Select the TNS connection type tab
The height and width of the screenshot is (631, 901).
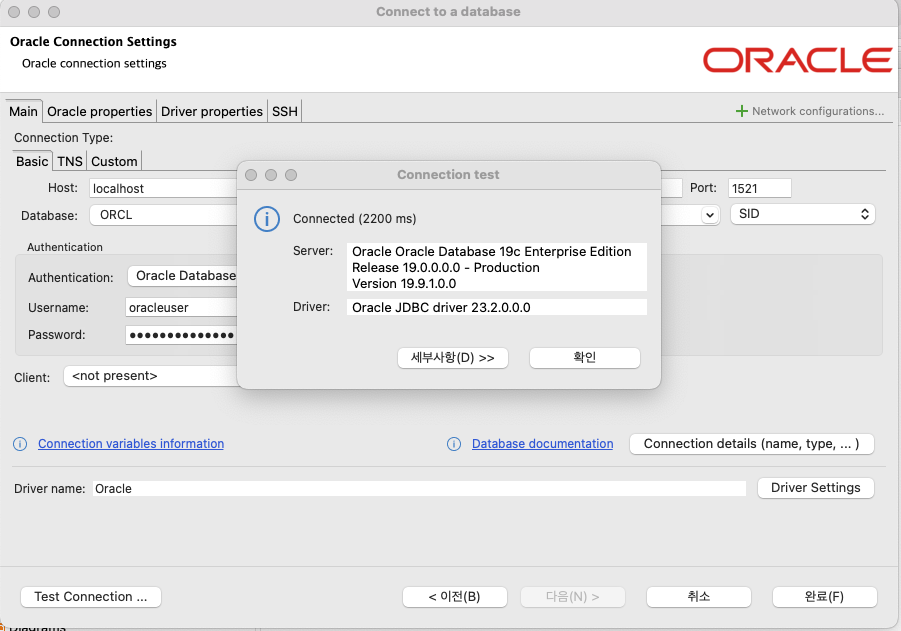pos(70,161)
